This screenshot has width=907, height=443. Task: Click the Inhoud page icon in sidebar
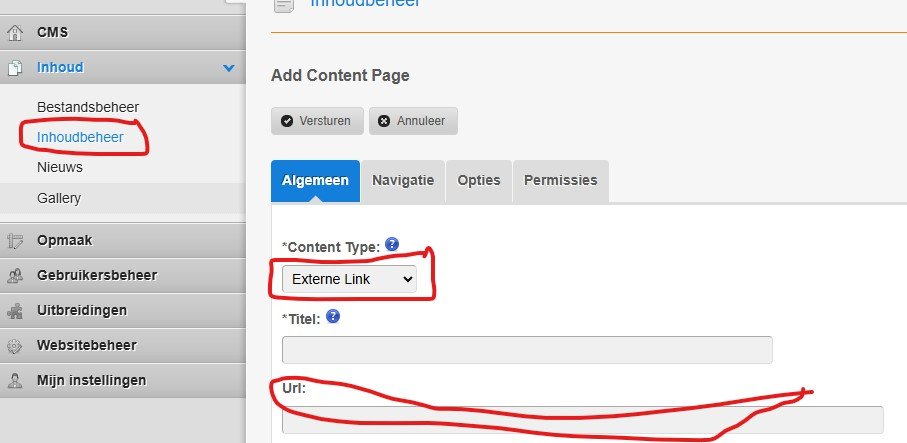coord(15,68)
